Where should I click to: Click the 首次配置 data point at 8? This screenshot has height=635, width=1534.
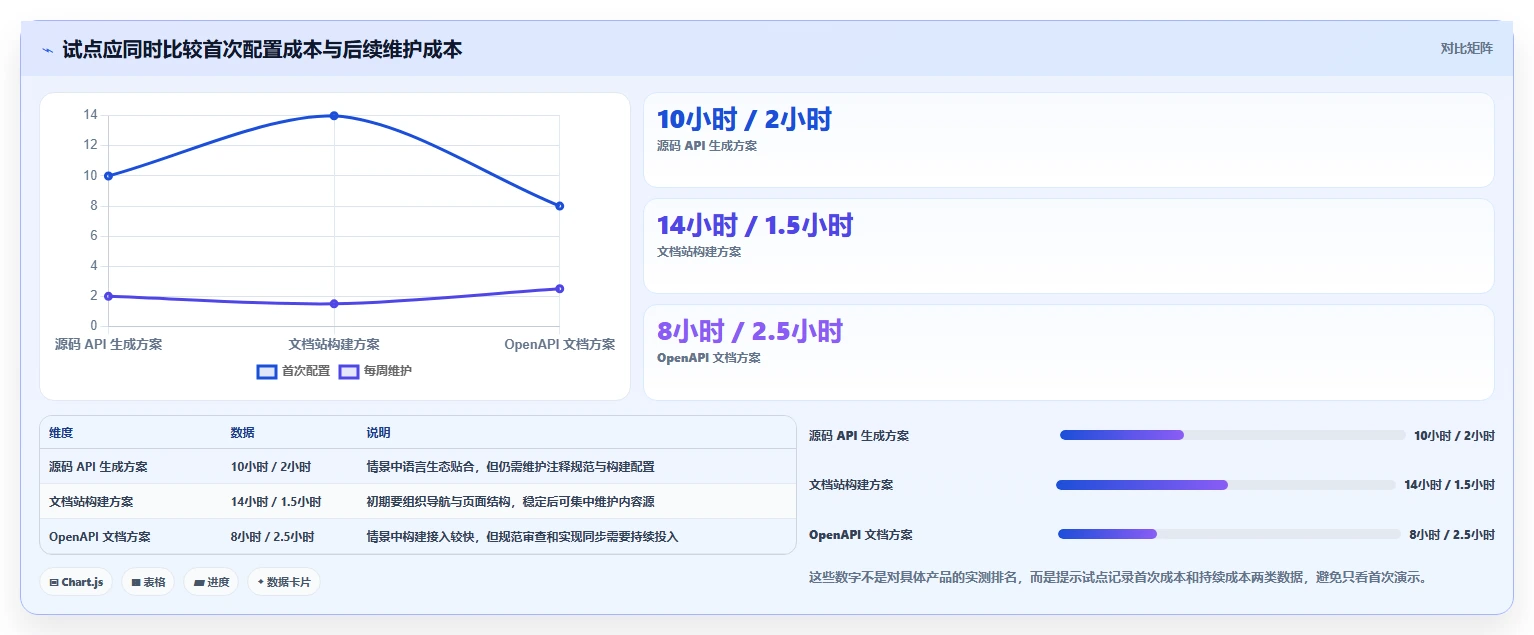[x=559, y=206]
